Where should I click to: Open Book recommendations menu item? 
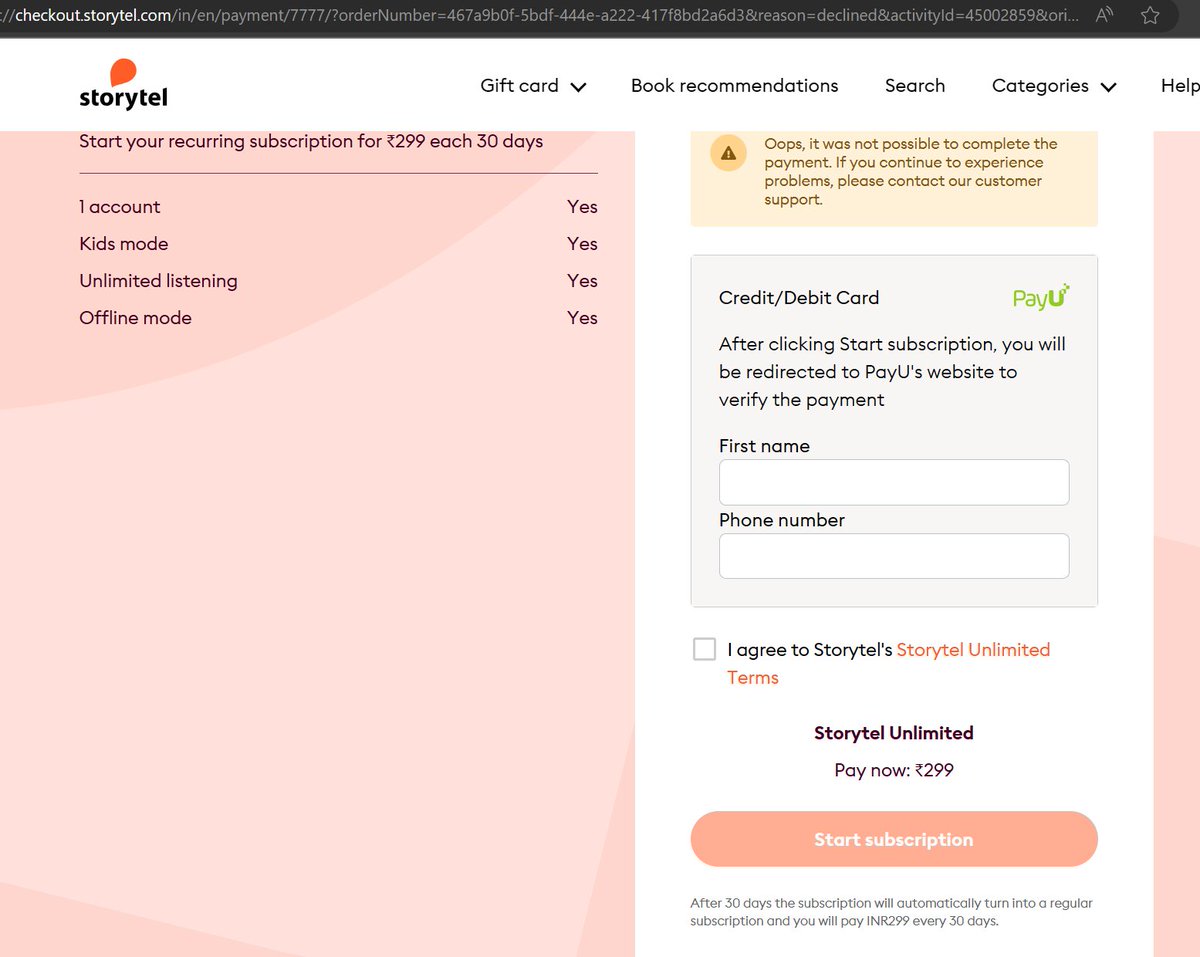(734, 86)
